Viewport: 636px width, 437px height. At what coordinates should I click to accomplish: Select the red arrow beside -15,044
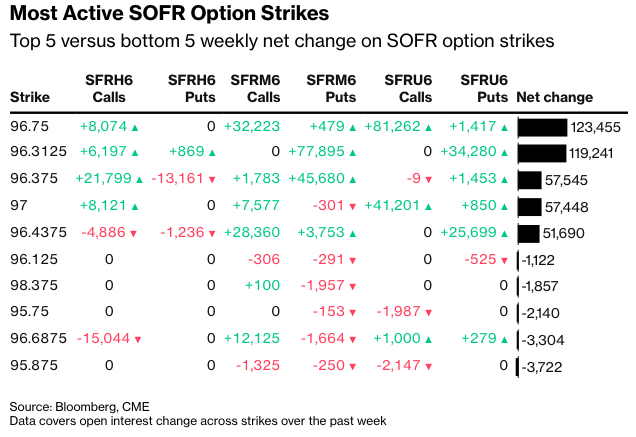[x=138, y=339]
